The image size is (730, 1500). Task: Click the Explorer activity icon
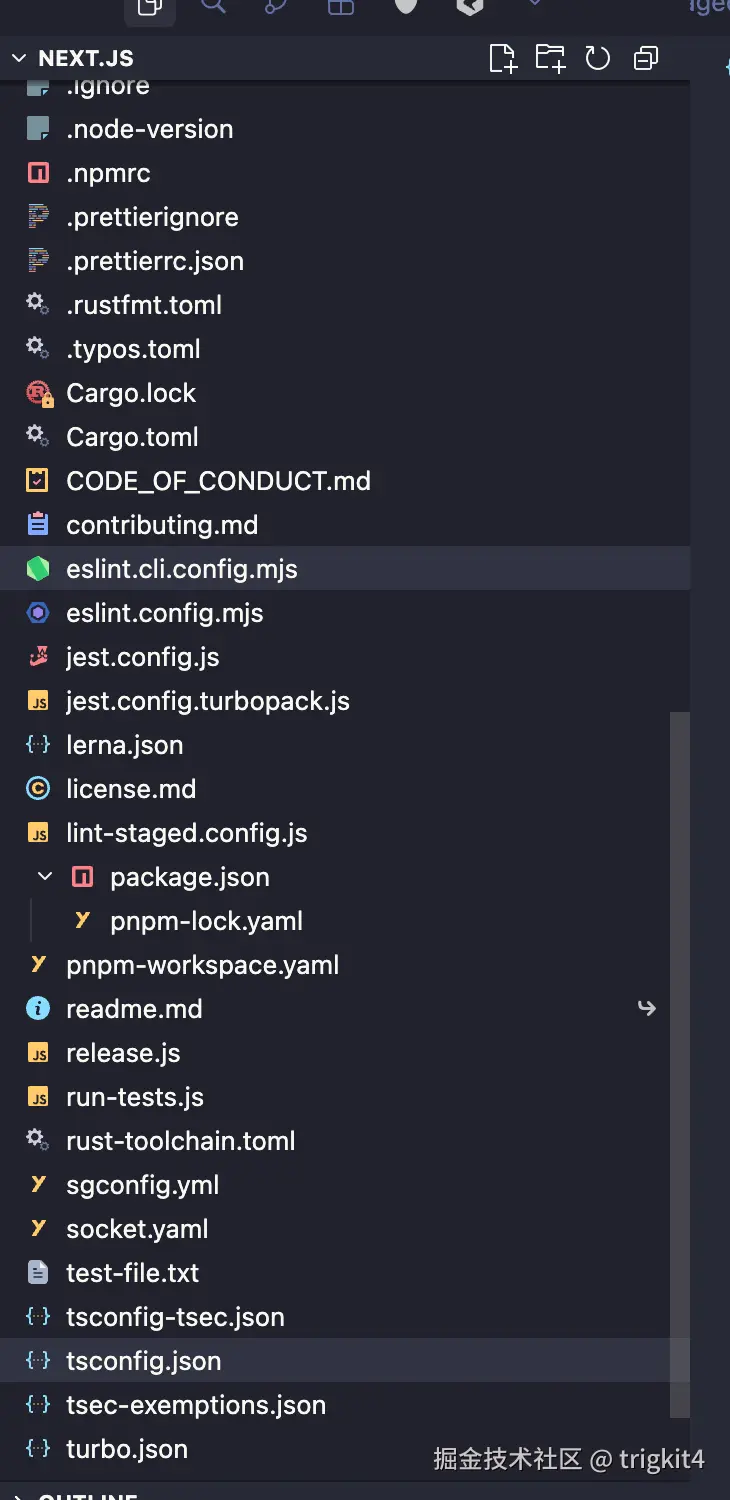point(150,8)
